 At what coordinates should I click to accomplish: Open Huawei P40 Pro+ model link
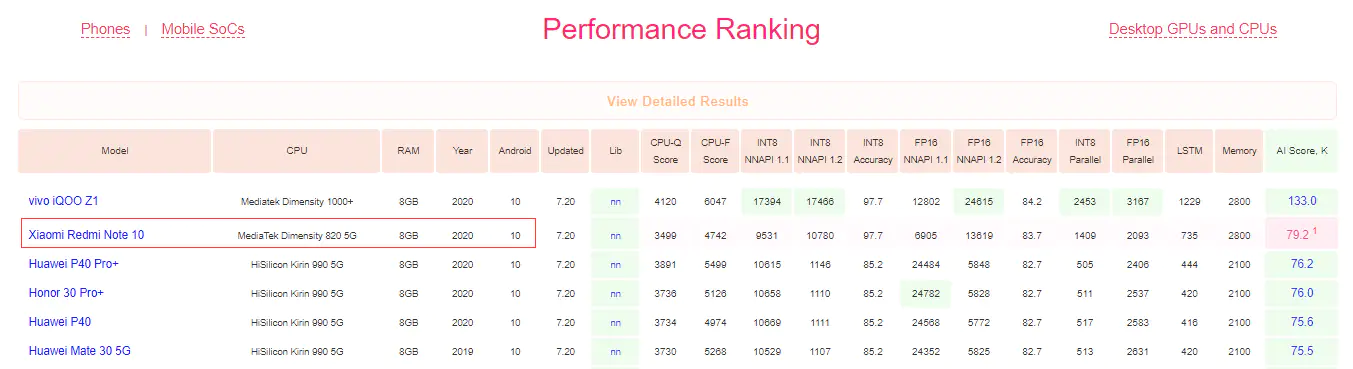(75, 264)
